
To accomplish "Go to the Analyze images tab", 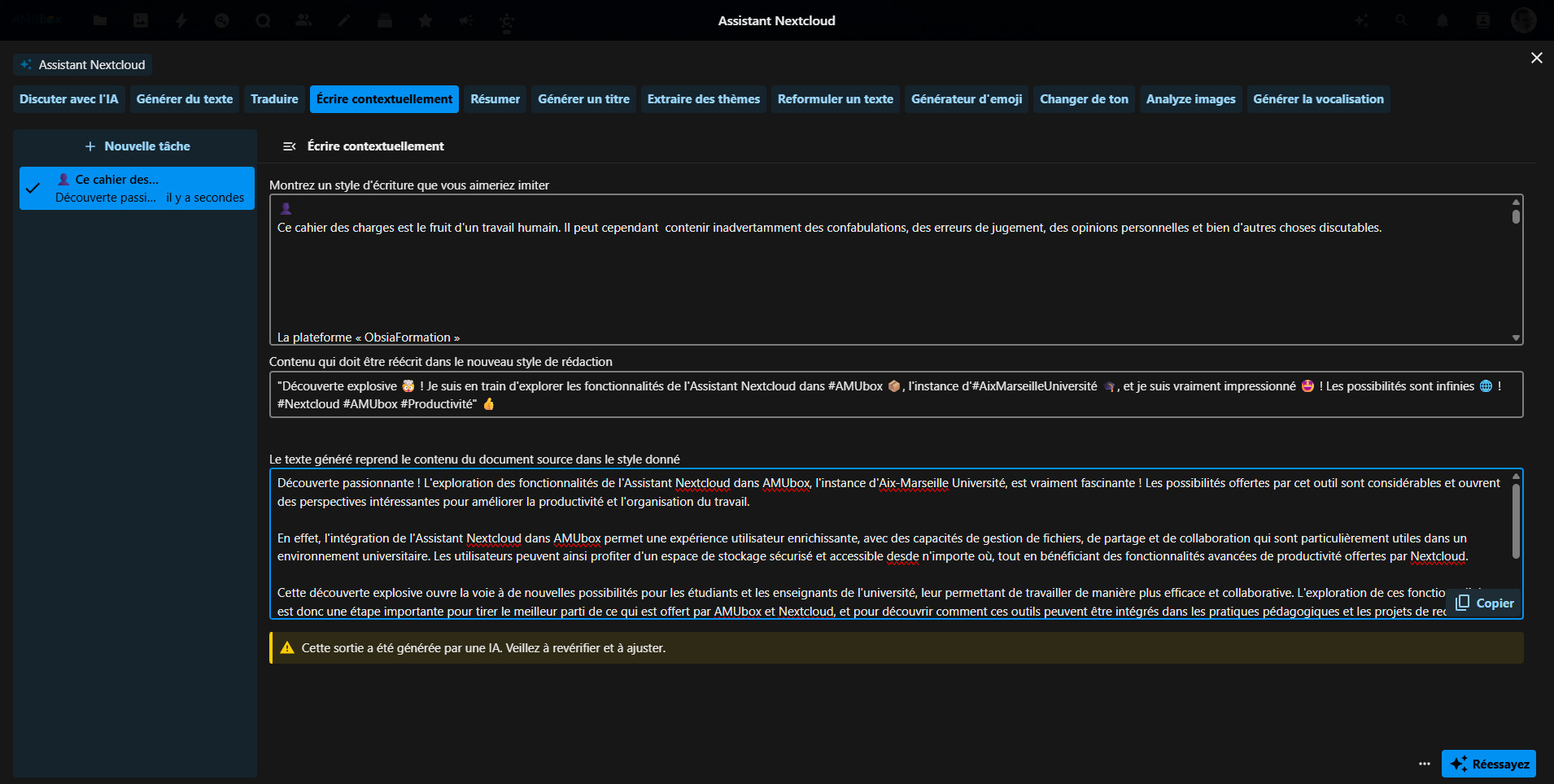I will click(x=1190, y=99).
